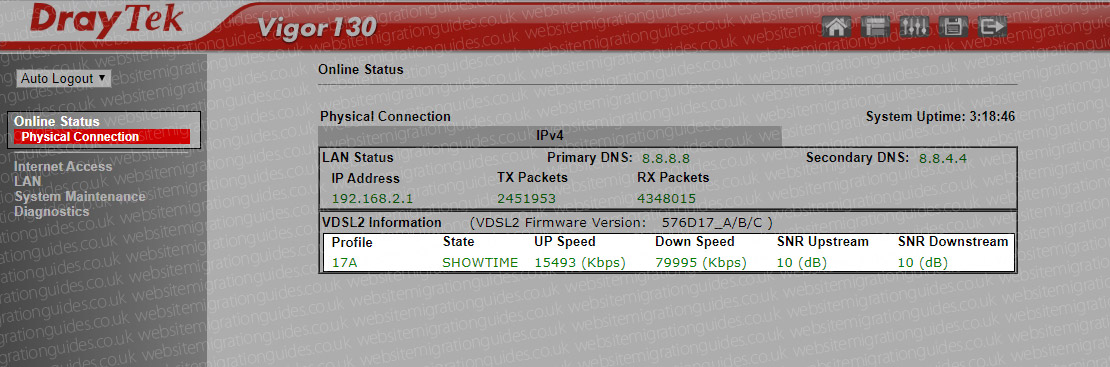Open the Quick Start Wizard icon
The image size is (1110, 367).
pyautogui.click(x=876, y=26)
